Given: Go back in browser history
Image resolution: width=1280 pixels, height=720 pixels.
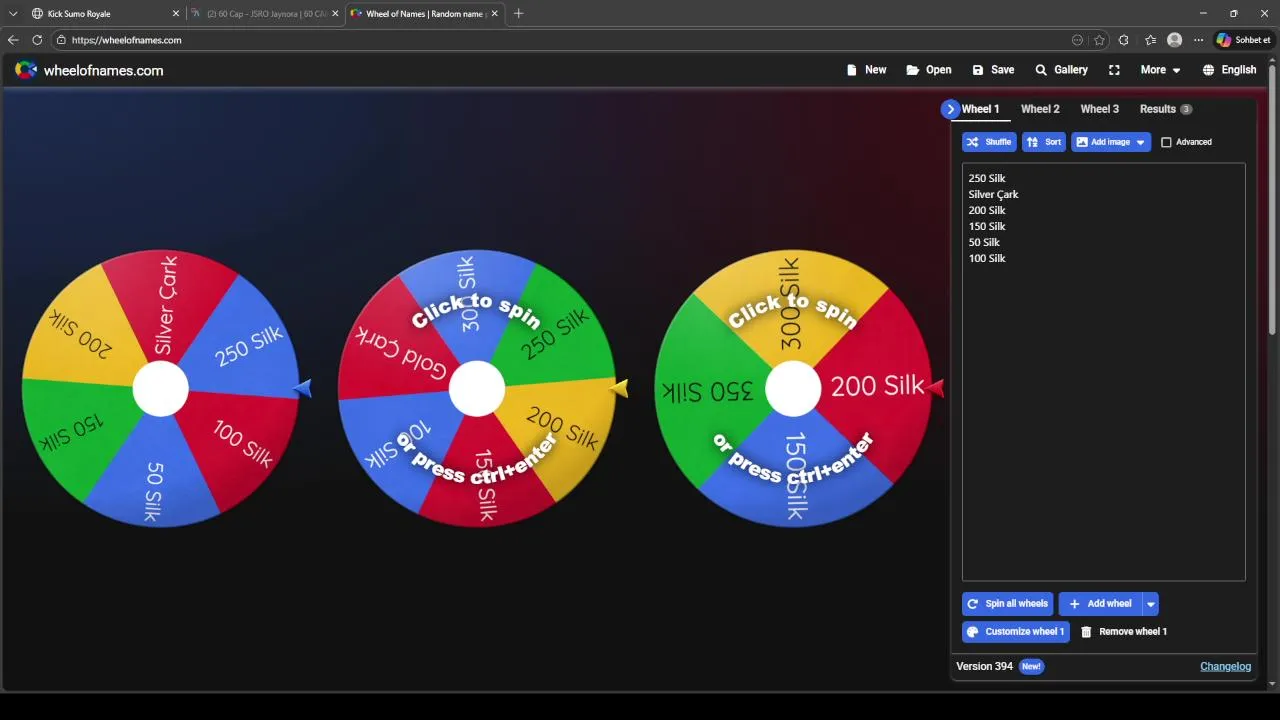Looking at the screenshot, I should tap(13, 40).
